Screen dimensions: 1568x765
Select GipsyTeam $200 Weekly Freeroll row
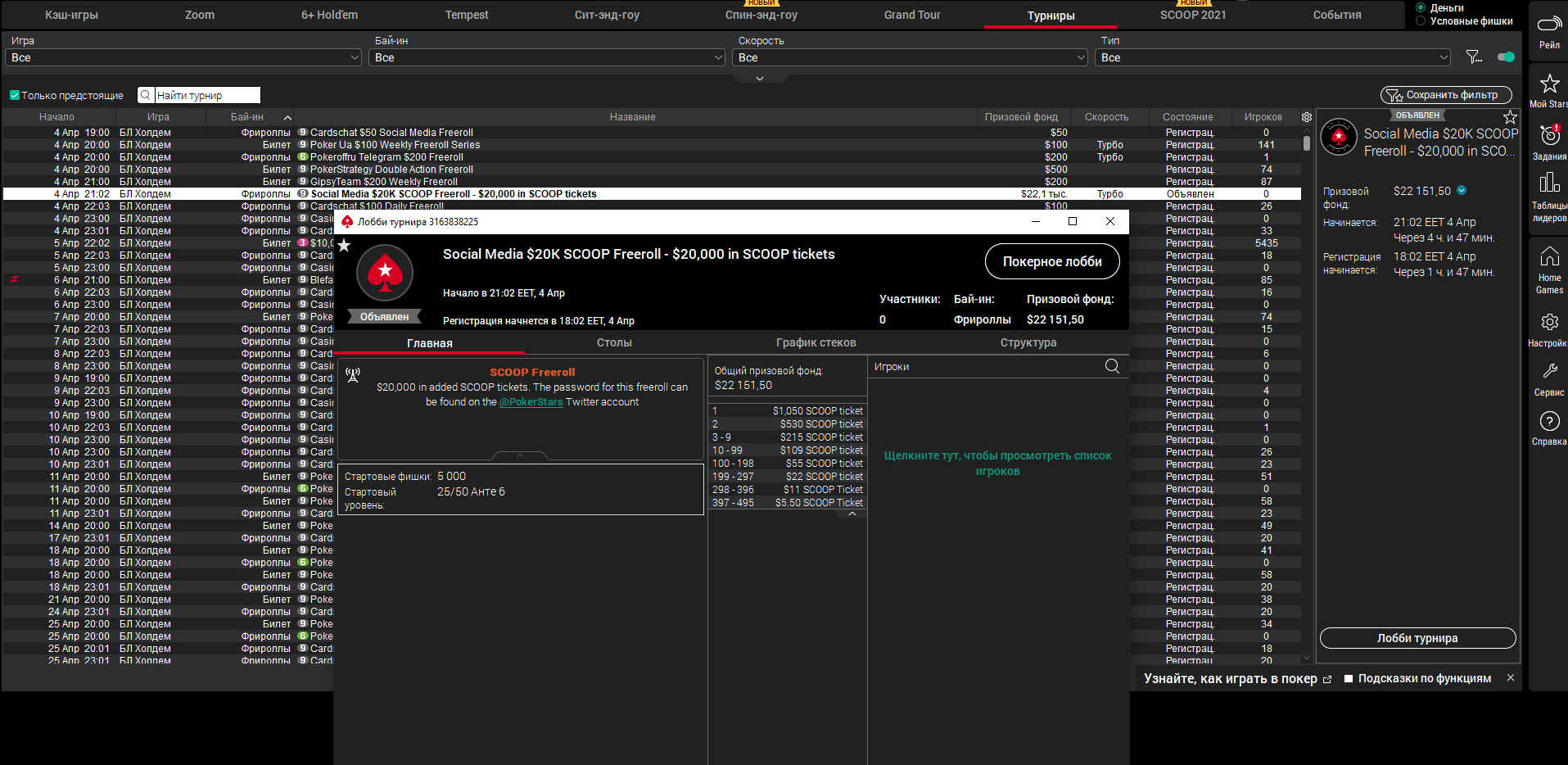(652, 181)
